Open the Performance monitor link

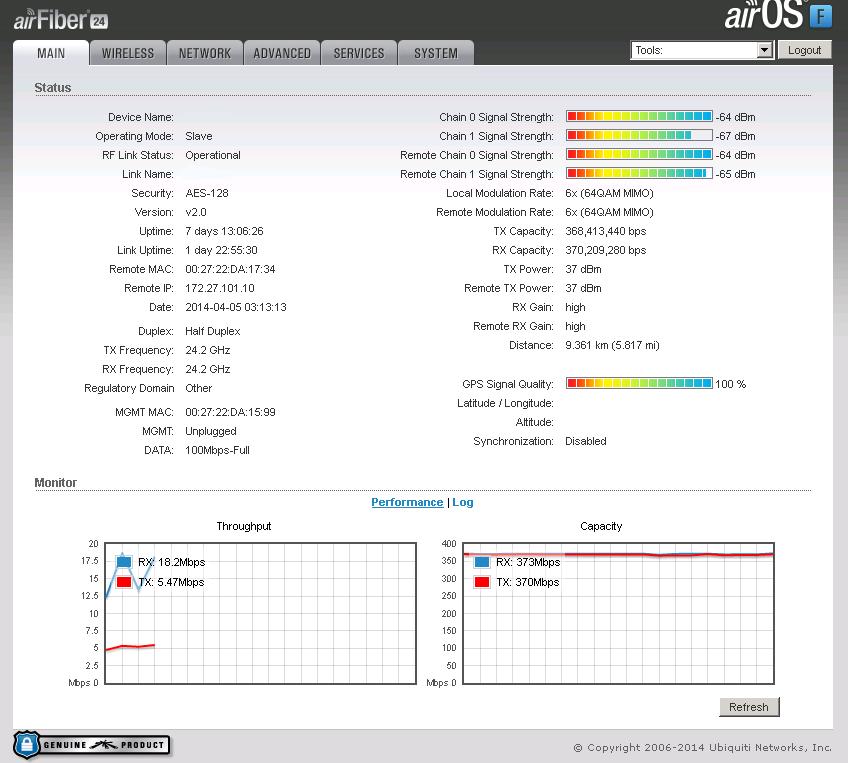click(407, 502)
